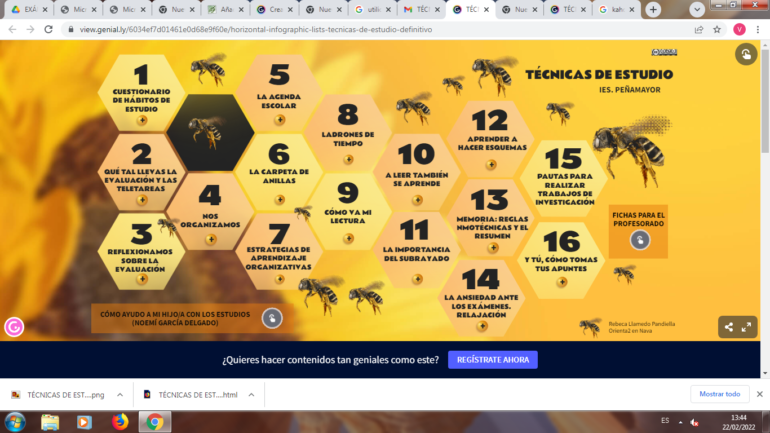Click hexagon 15 Pautas para realizar trabajos

click(x=564, y=179)
